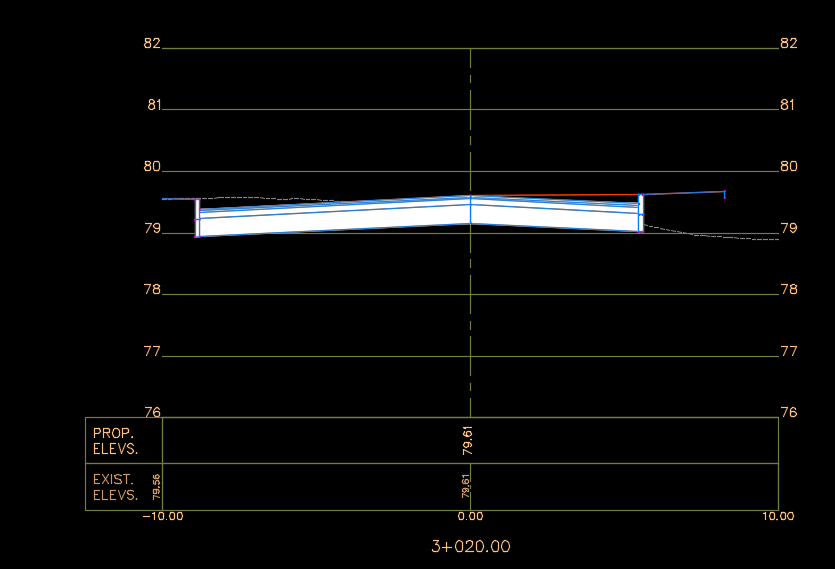Select the left curb of the road section
The image size is (835, 569).
pos(198,218)
